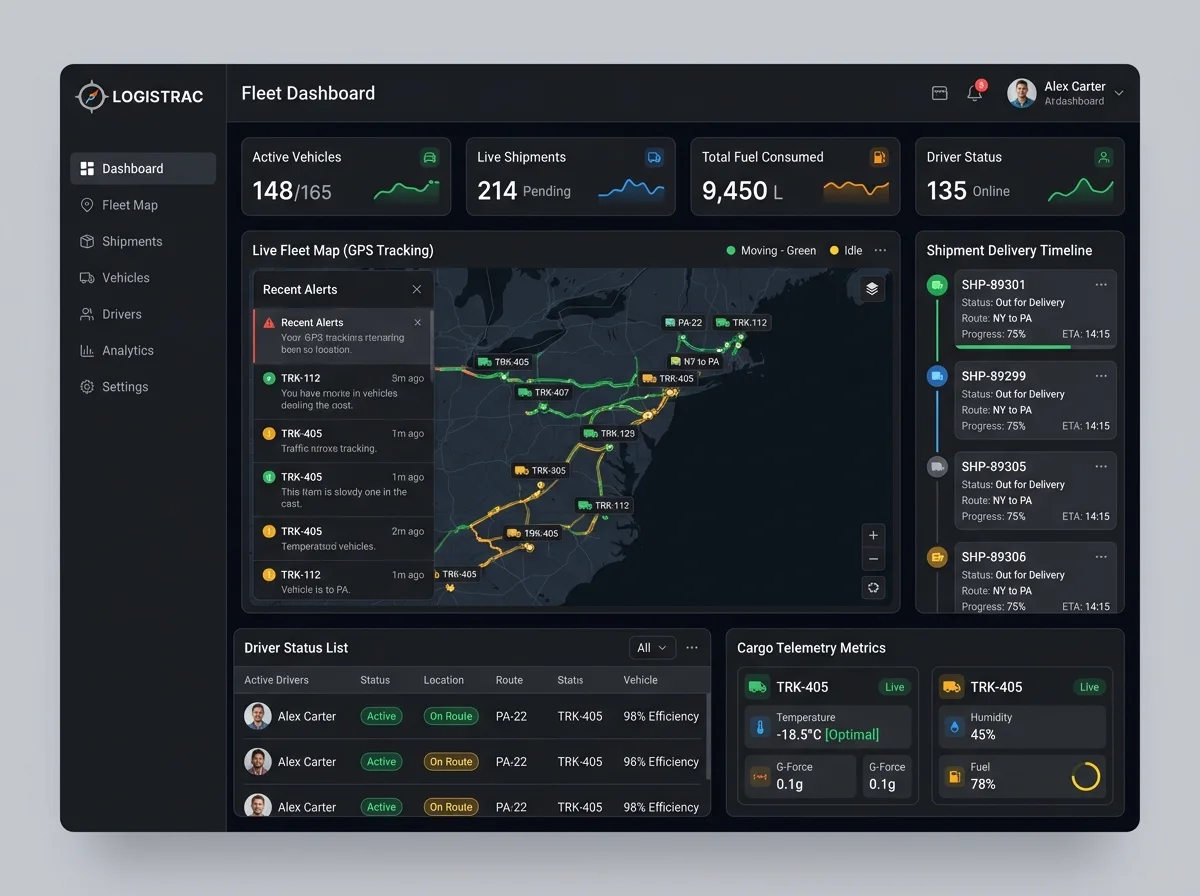Viewport: 1200px width, 896px height.
Task: Select the TRK-305 truck marker on map
Action: click(x=540, y=470)
